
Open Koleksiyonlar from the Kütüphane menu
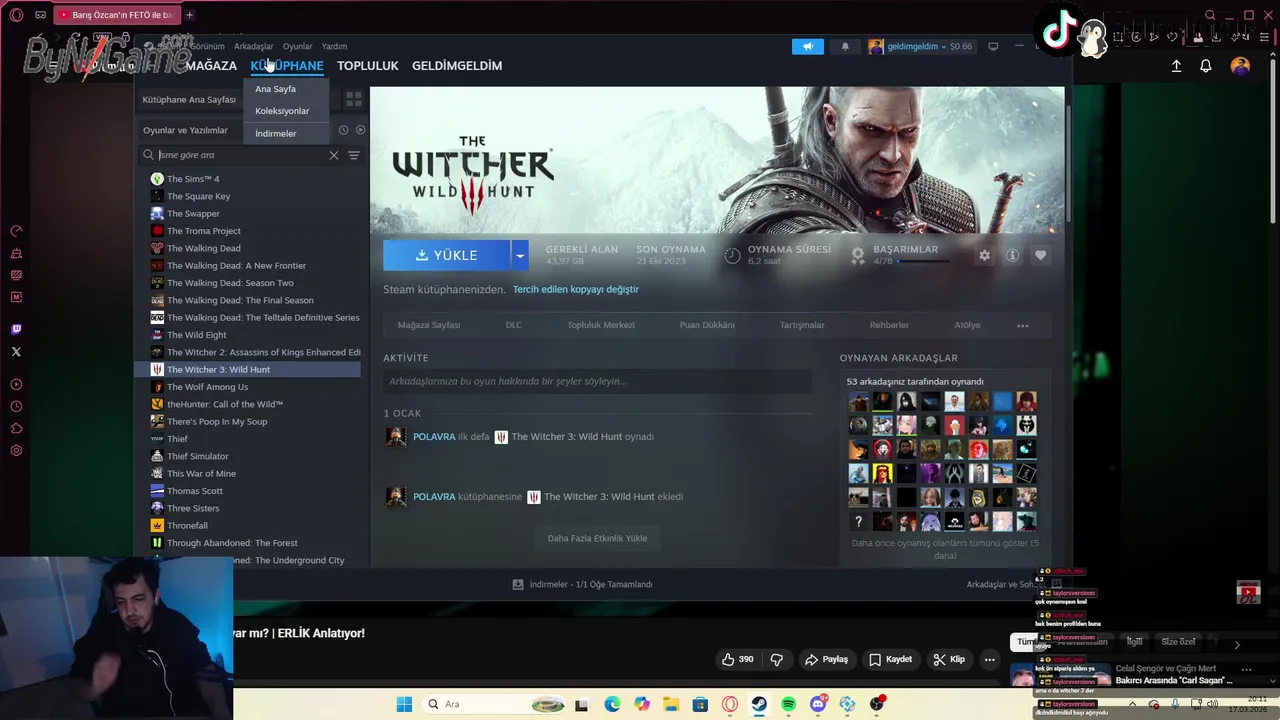(x=282, y=111)
